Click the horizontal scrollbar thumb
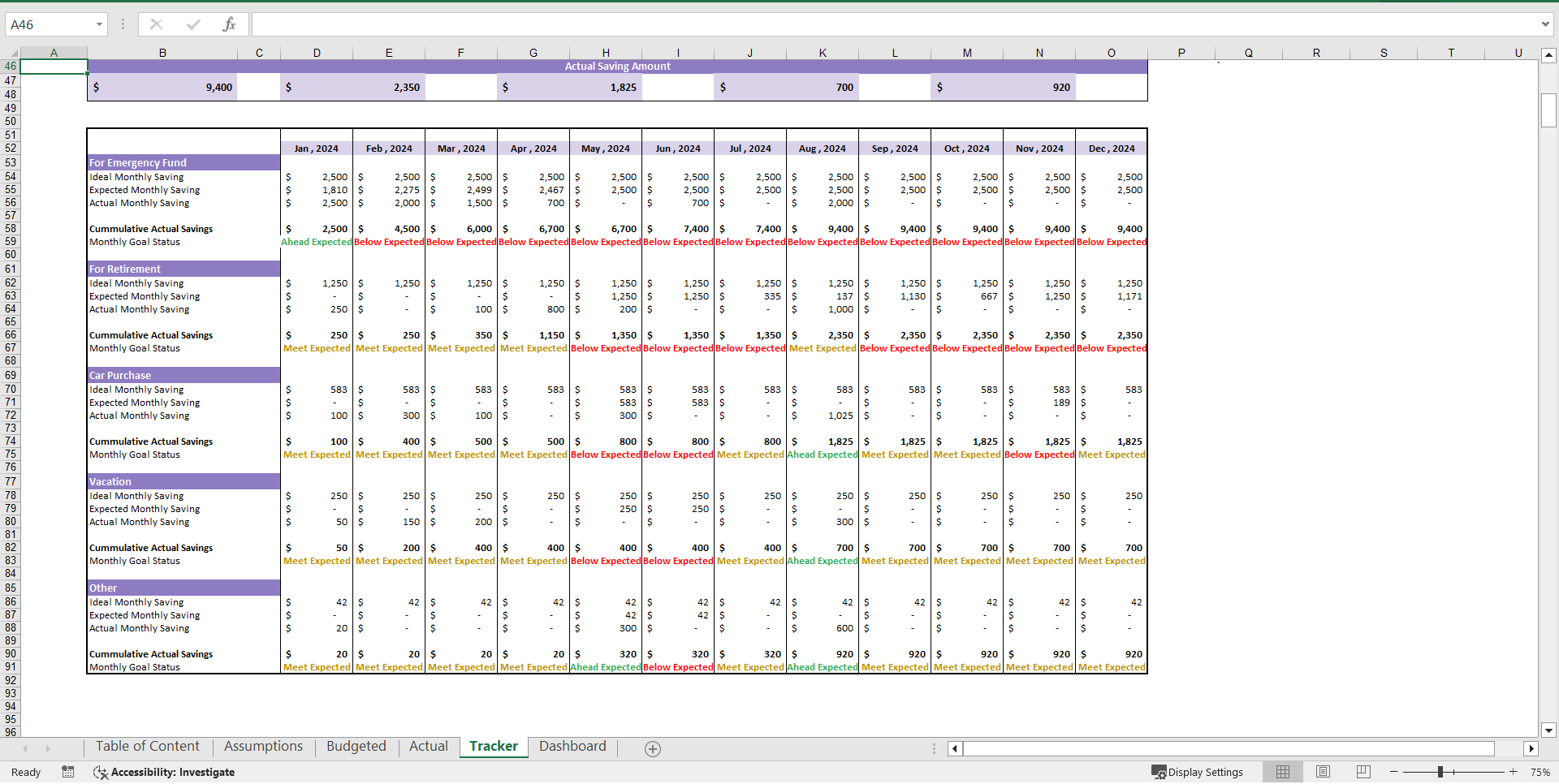Image resolution: width=1559 pixels, height=784 pixels. coord(1229,748)
